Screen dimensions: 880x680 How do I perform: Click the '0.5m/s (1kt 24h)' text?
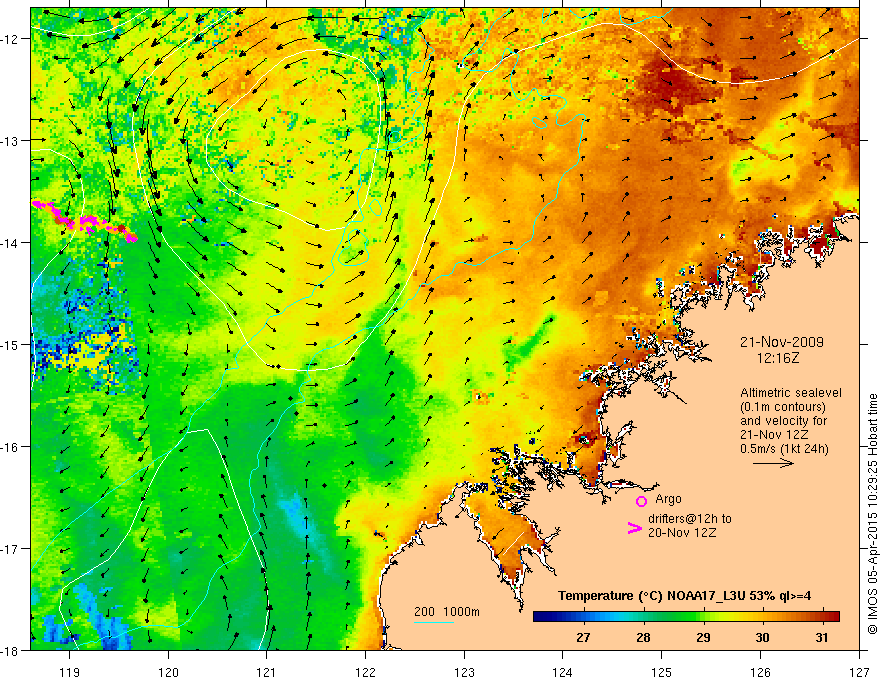[784, 449]
